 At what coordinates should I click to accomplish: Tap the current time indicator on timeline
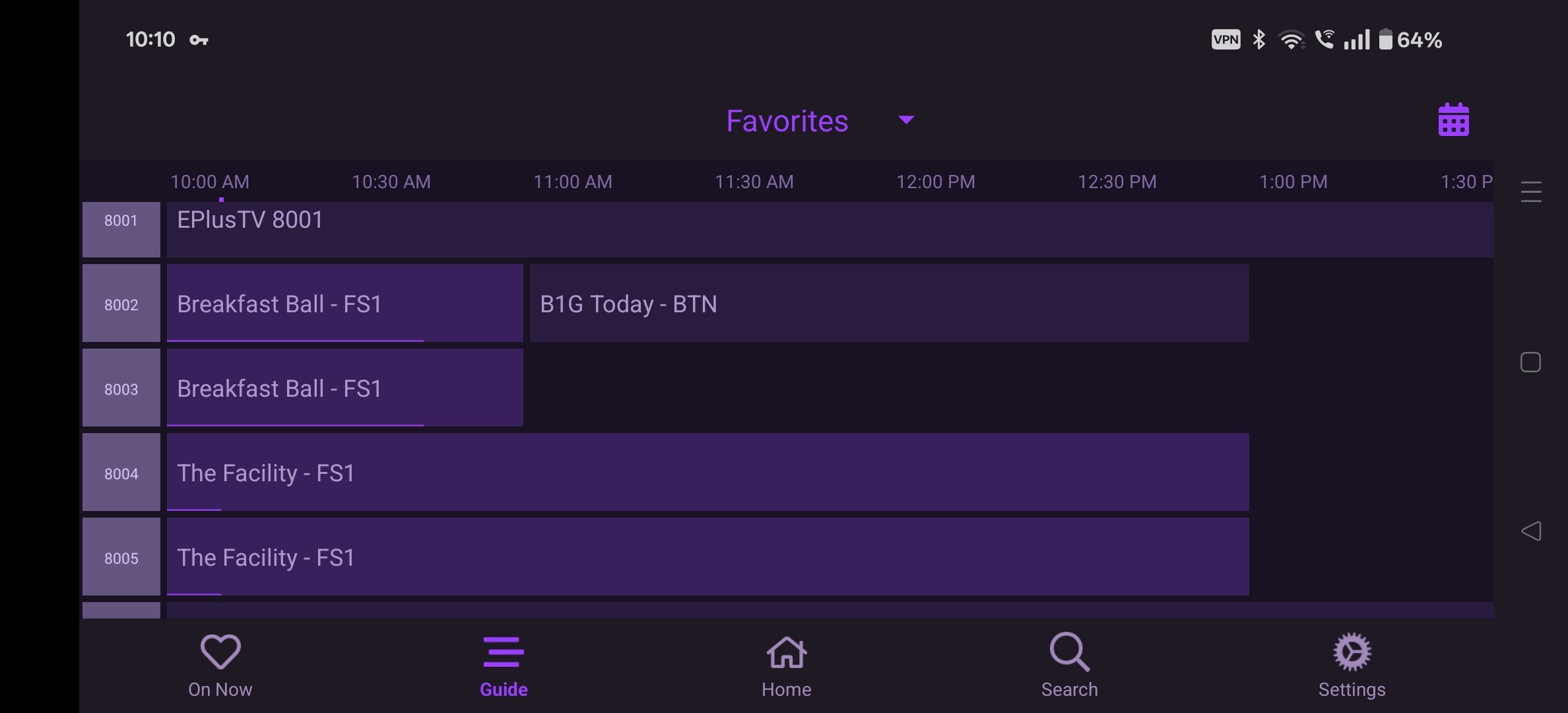pyautogui.click(x=221, y=199)
